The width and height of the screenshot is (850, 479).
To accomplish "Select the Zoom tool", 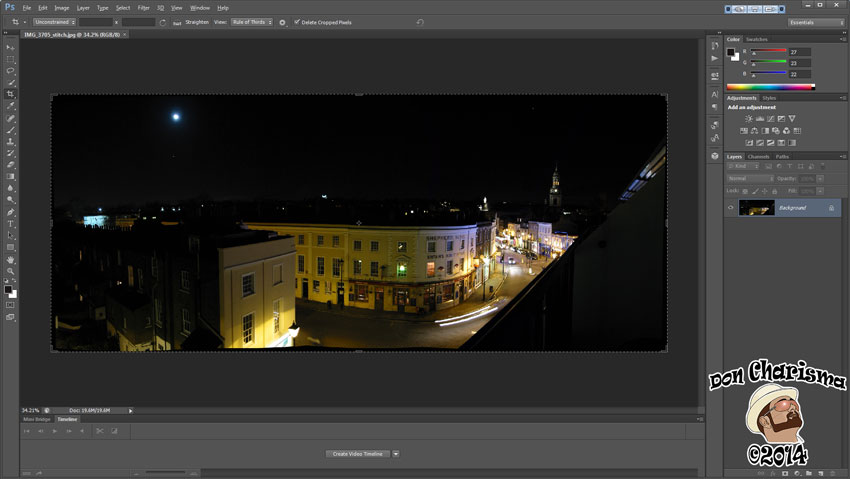I will 11,271.
